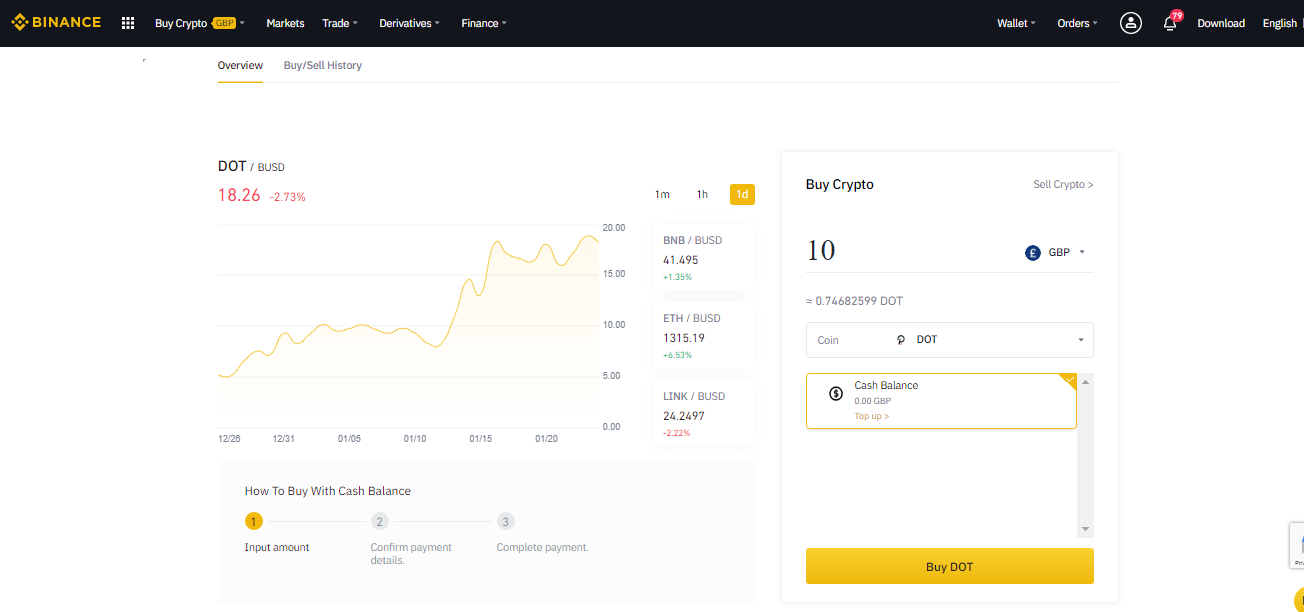
Task: Click the Sell Crypto link
Action: pyautogui.click(x=1063, y=185)
